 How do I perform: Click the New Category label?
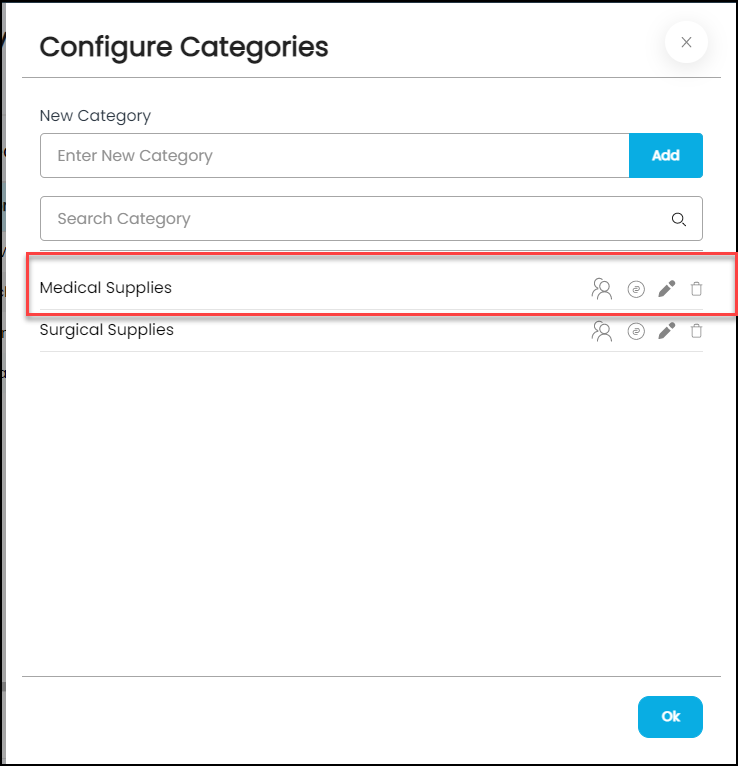pyautogui.click(x=95, y=116)
